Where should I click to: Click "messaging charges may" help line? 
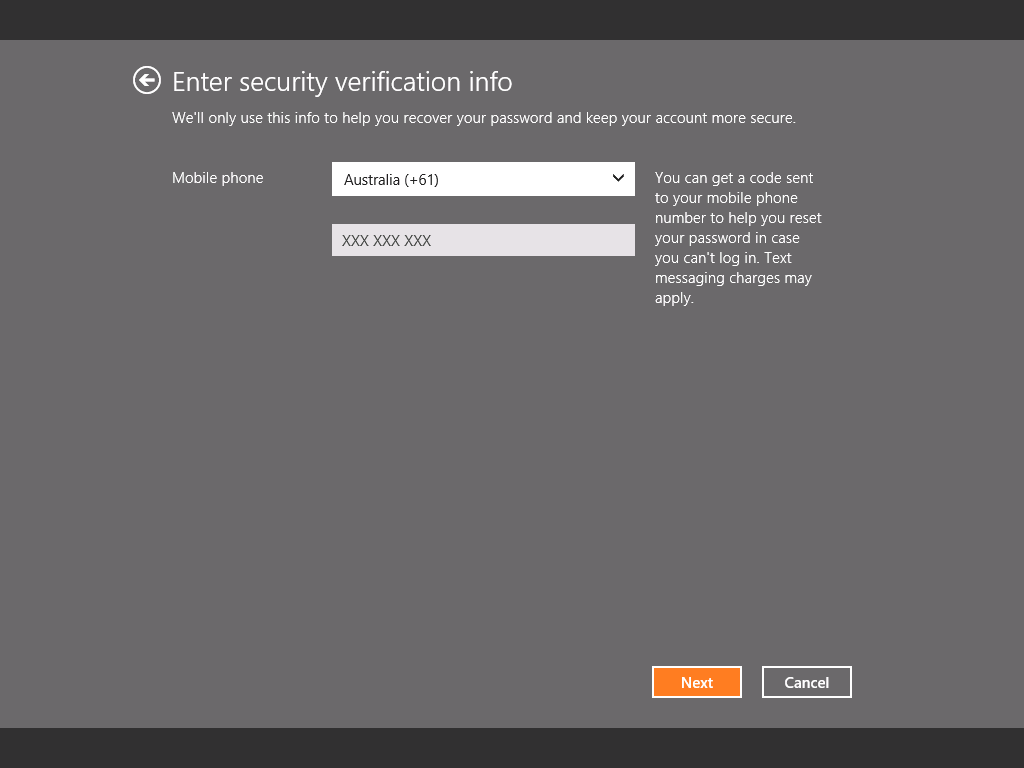[733, 278]
